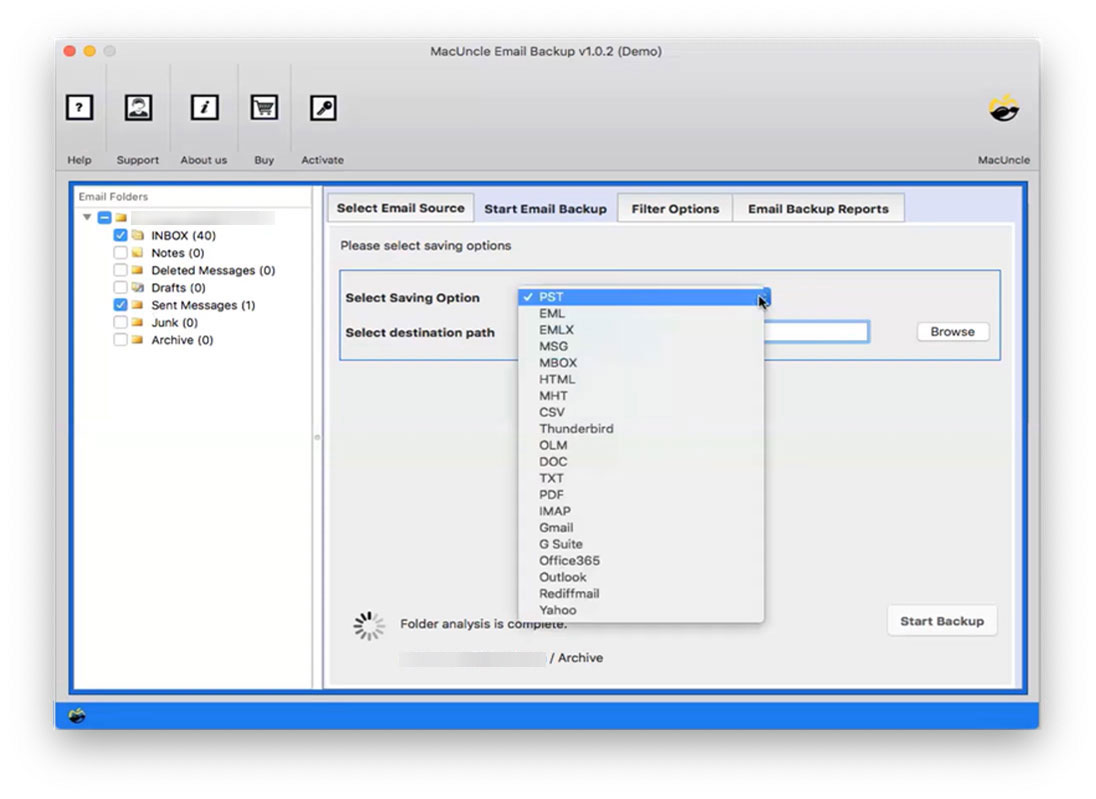Switch to the Filter Options tab
1096x799 pixels.
(x=675, y=208)
